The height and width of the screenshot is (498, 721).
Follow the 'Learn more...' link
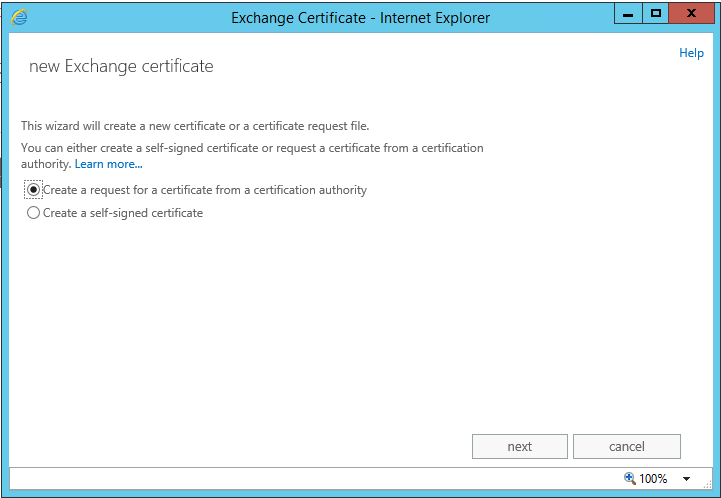[x=108, y=164]
